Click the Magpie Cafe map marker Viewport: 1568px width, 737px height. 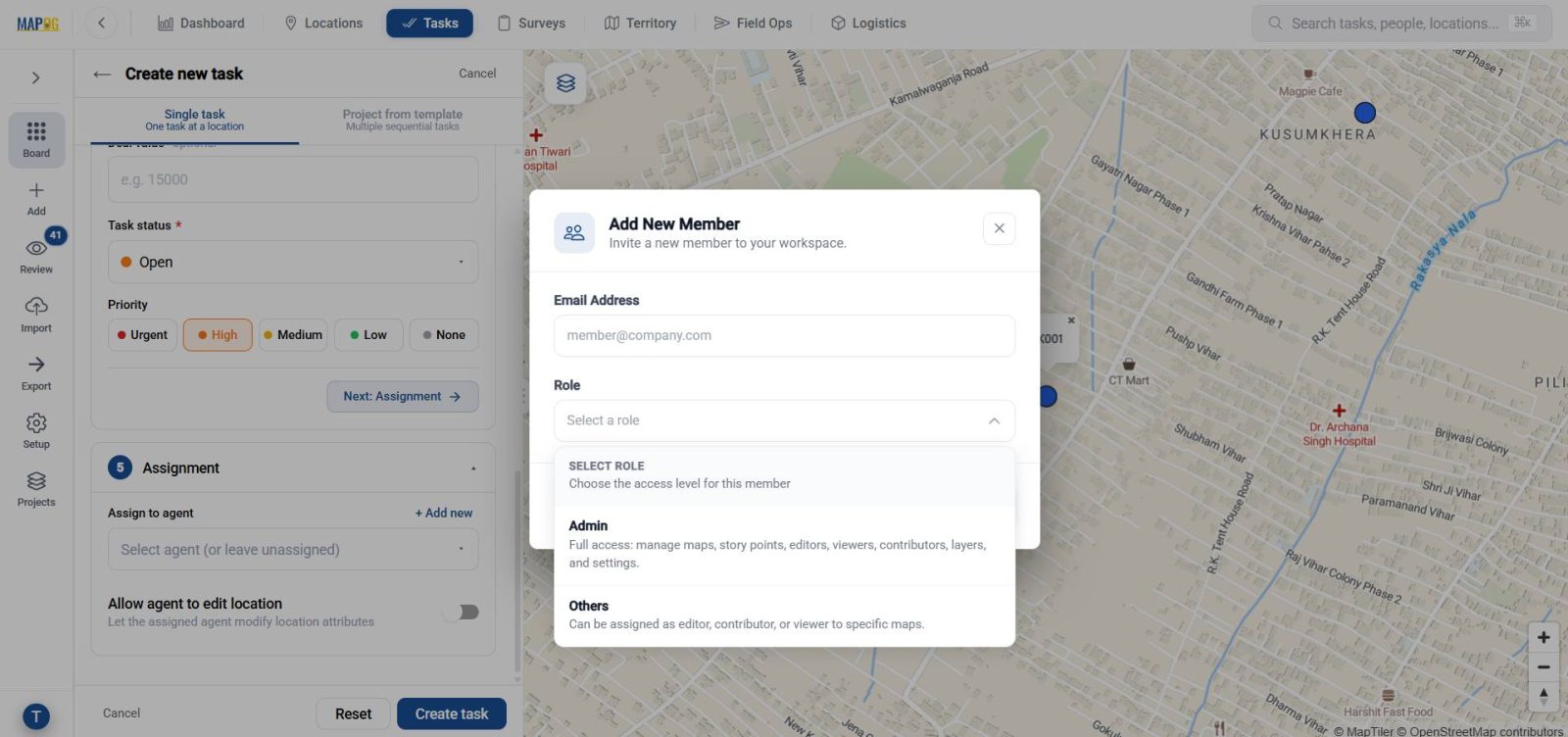click(x=1308, y=74)
